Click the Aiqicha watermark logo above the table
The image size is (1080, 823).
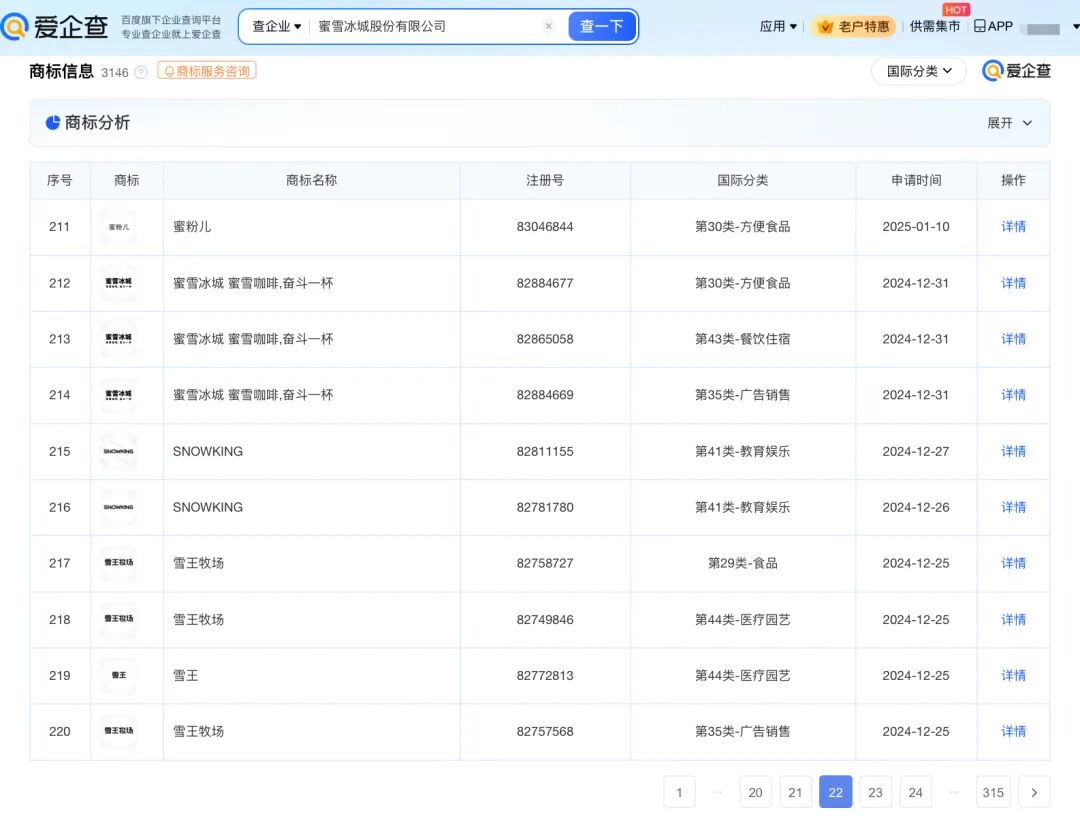[1015, 71]
